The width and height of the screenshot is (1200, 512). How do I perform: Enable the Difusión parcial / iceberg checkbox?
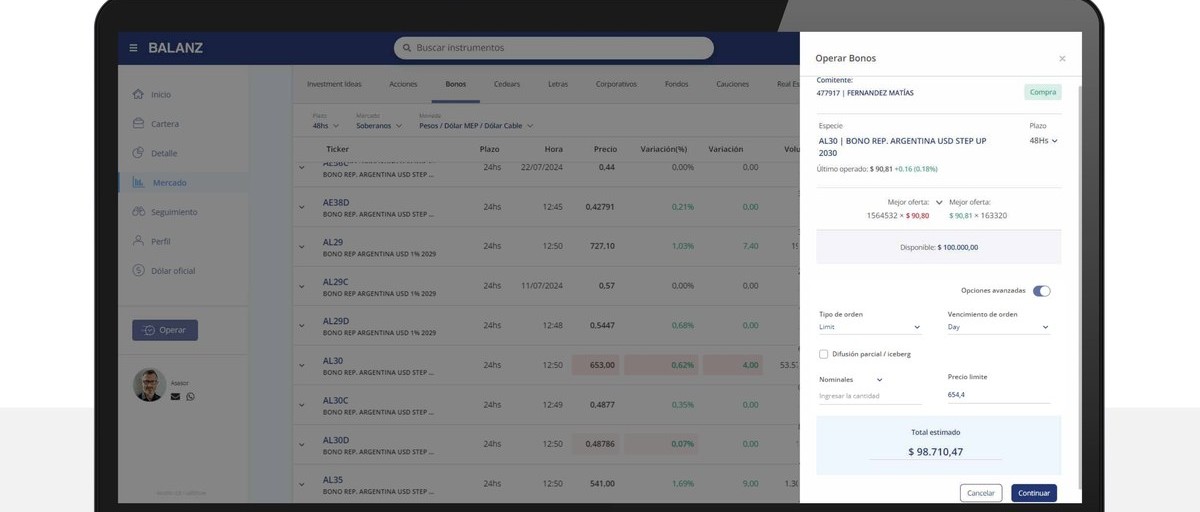(x=823, y=354)
